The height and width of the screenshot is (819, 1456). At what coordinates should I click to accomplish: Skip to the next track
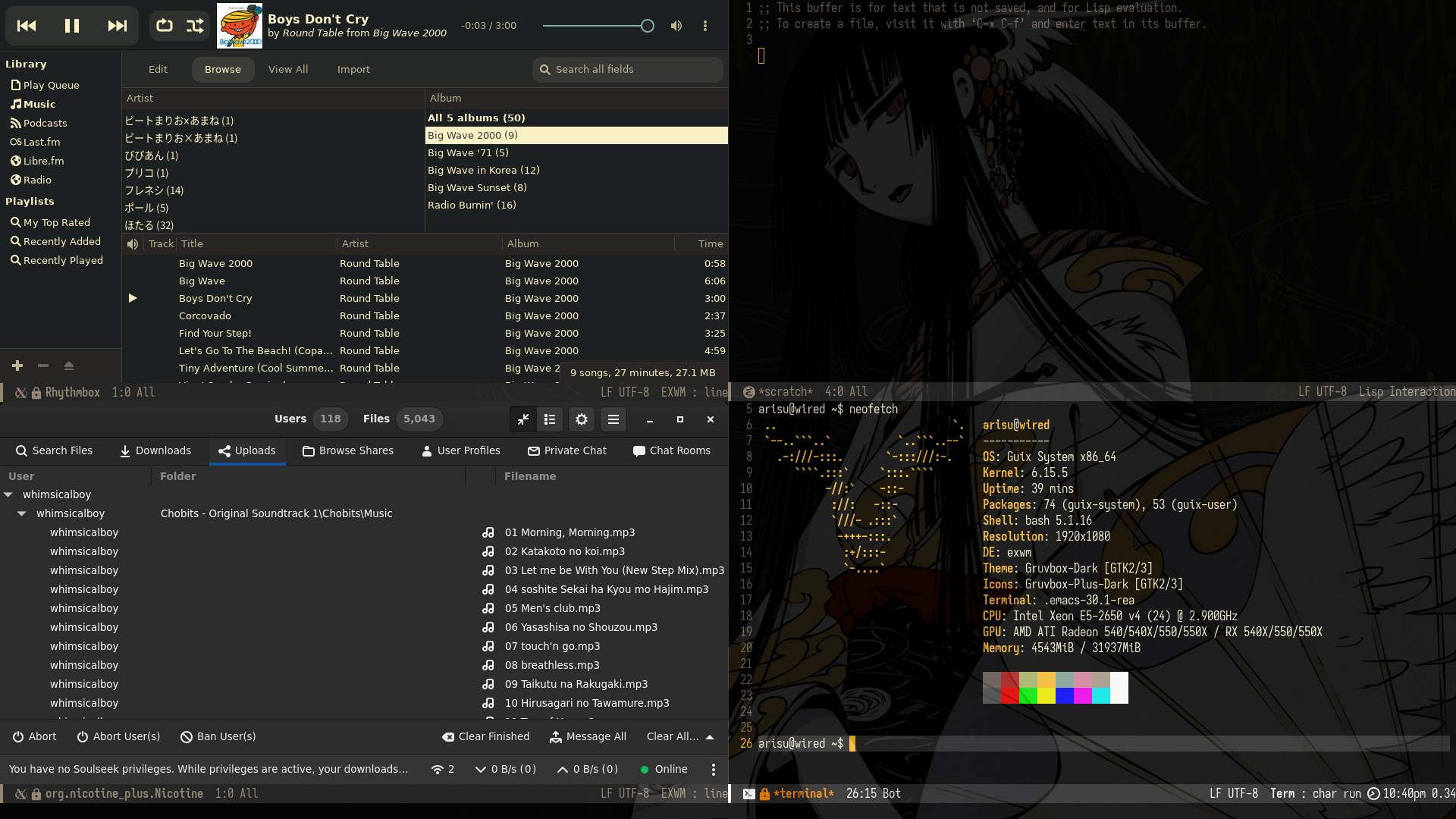coord(117,26)
